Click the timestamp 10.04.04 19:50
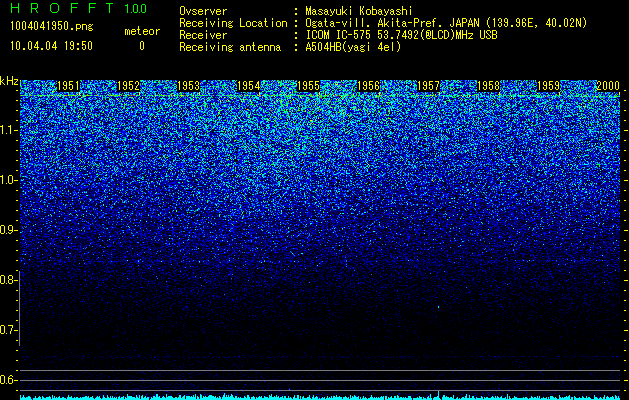The image size is (629, 400). [x=51, y=46]
